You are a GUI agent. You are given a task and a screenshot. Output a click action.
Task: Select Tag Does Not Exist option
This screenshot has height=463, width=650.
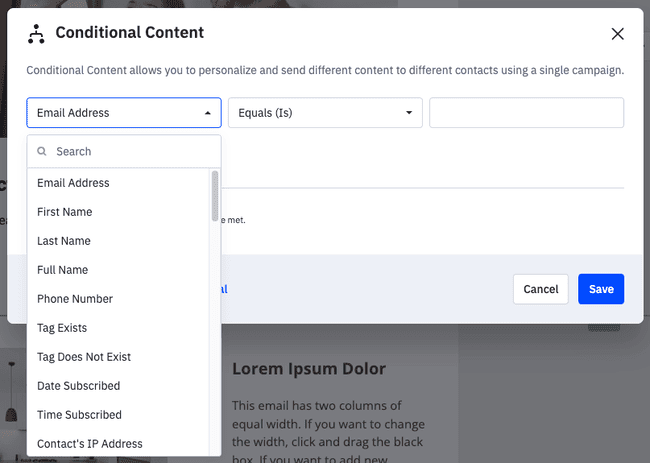tap(84, 357)
